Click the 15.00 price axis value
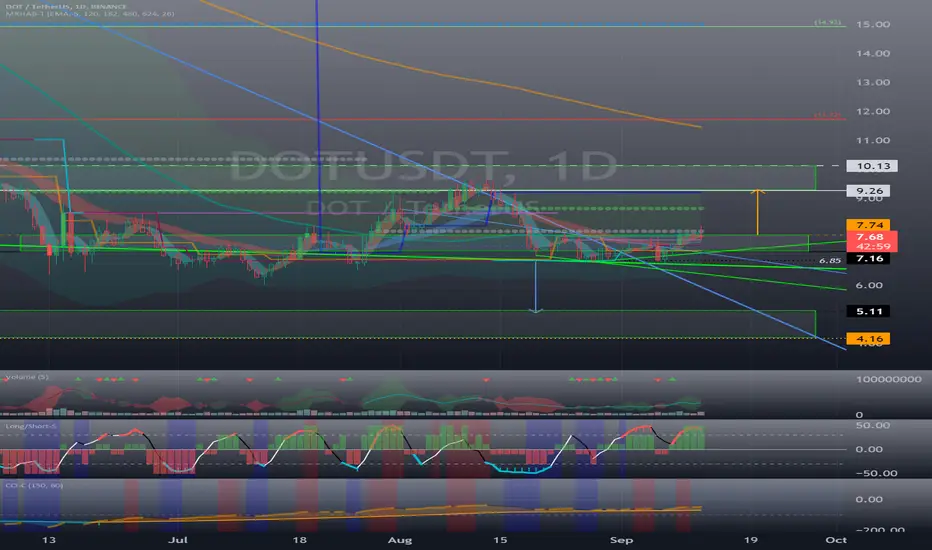Screen dimensions: 932x550 click(x=873, y=24)
